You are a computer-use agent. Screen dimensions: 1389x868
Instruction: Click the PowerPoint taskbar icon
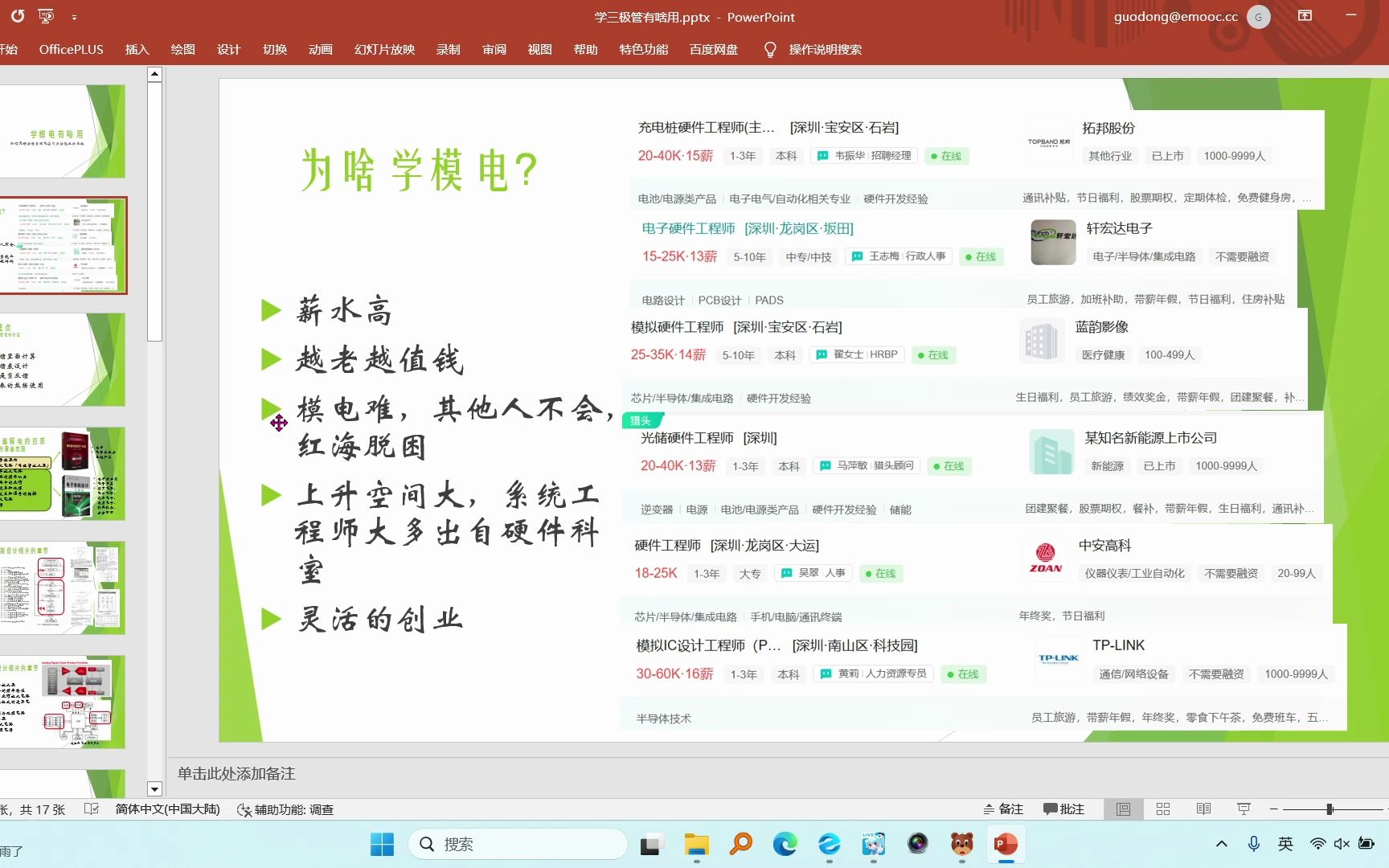(x=1006, y=844)
